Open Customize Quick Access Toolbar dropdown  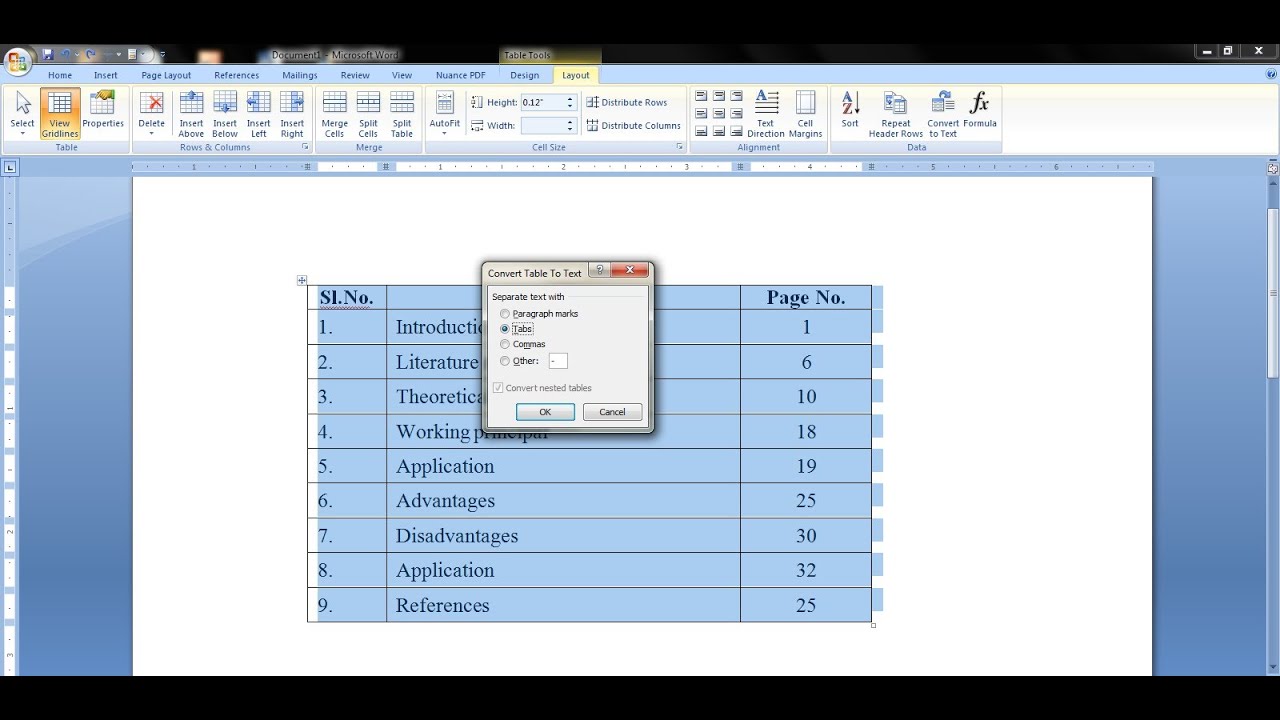coord(163,55)
